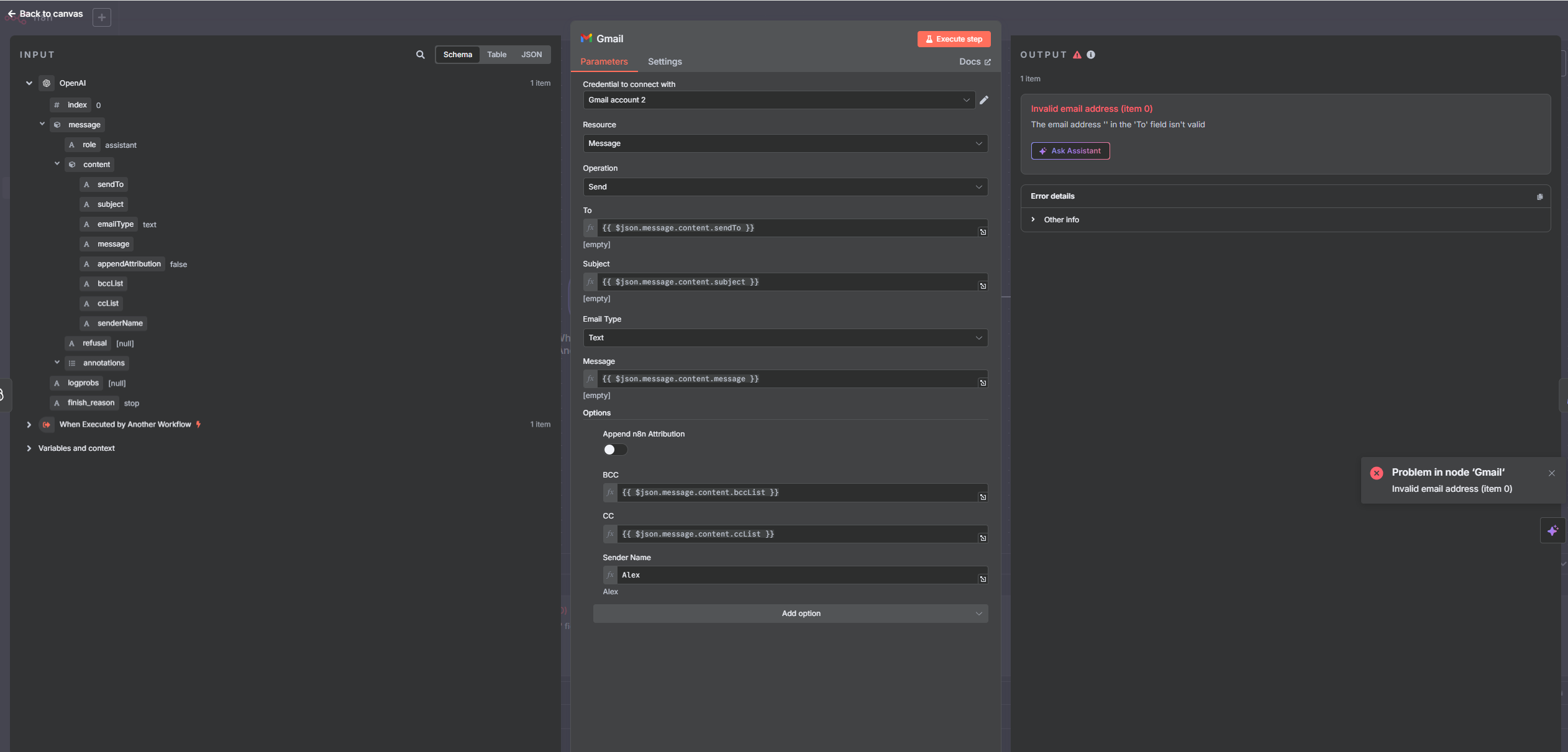
Task: Close the Problem in node Gmail toast
Action: [1552, 473]
